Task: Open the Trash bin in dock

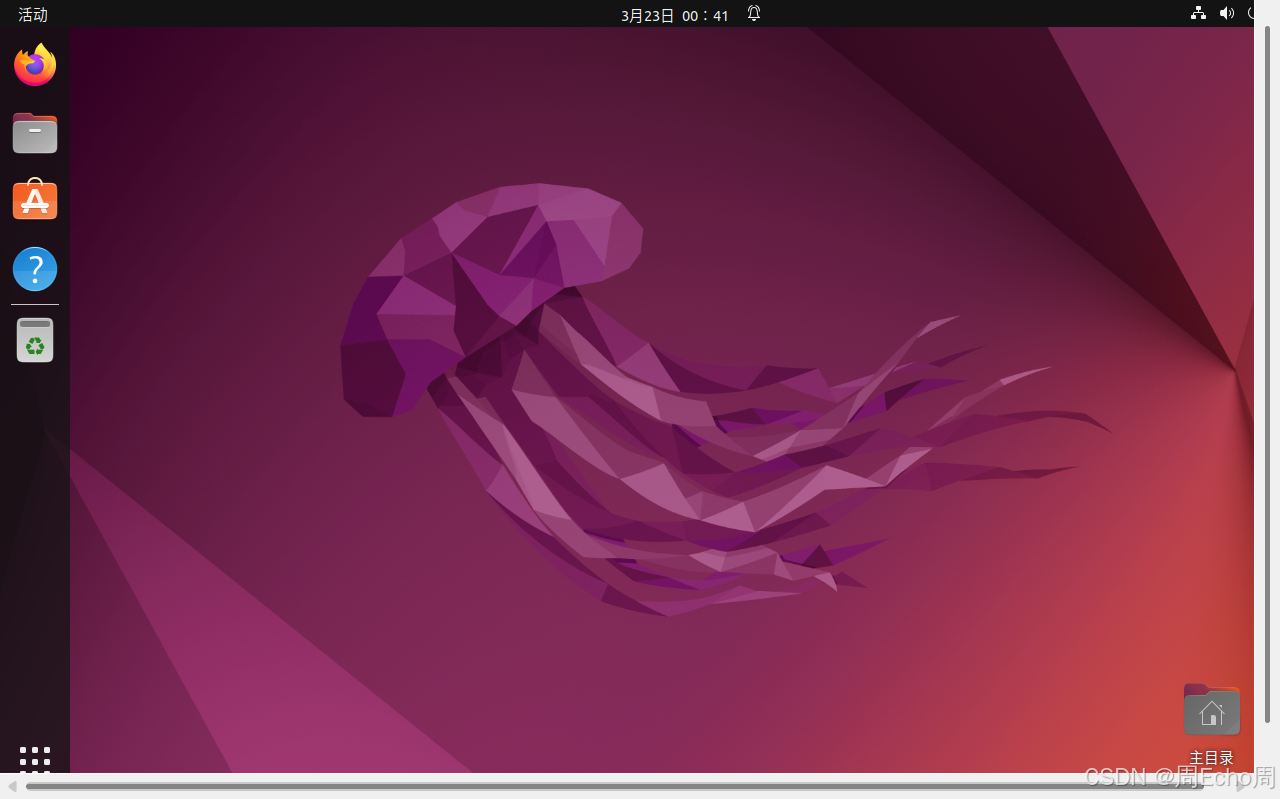Action: (35, 340)
